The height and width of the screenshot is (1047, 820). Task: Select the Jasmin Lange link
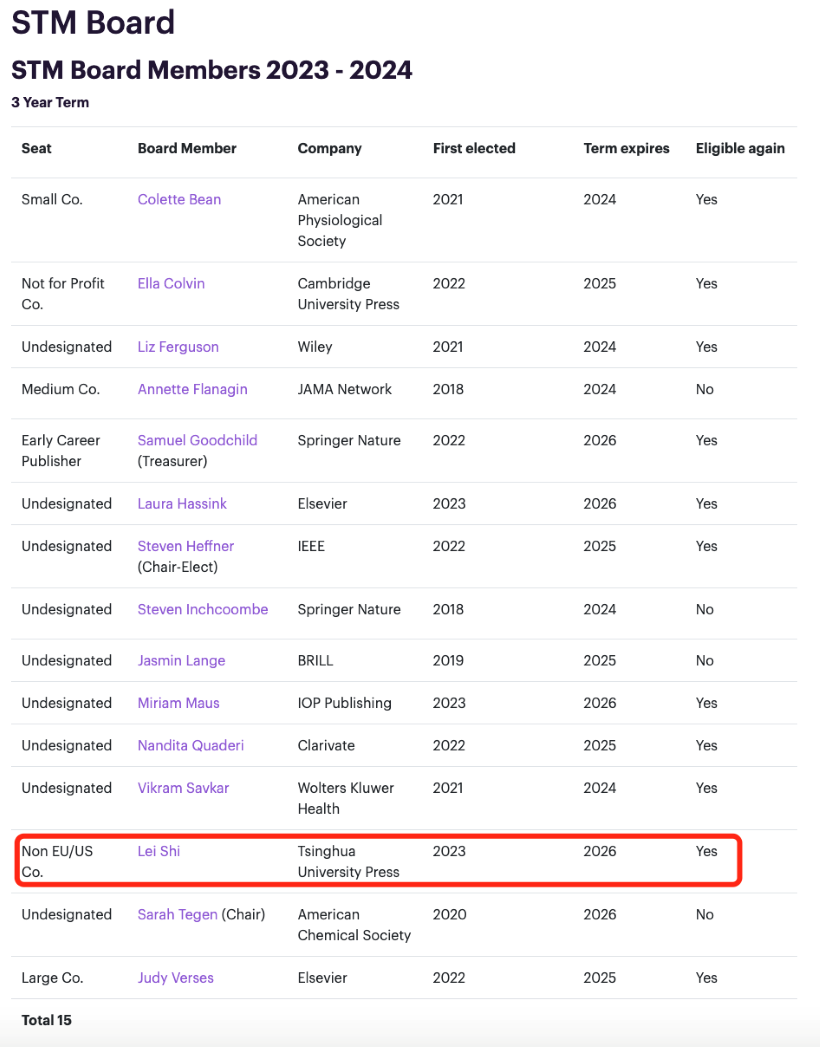(181, 661)
